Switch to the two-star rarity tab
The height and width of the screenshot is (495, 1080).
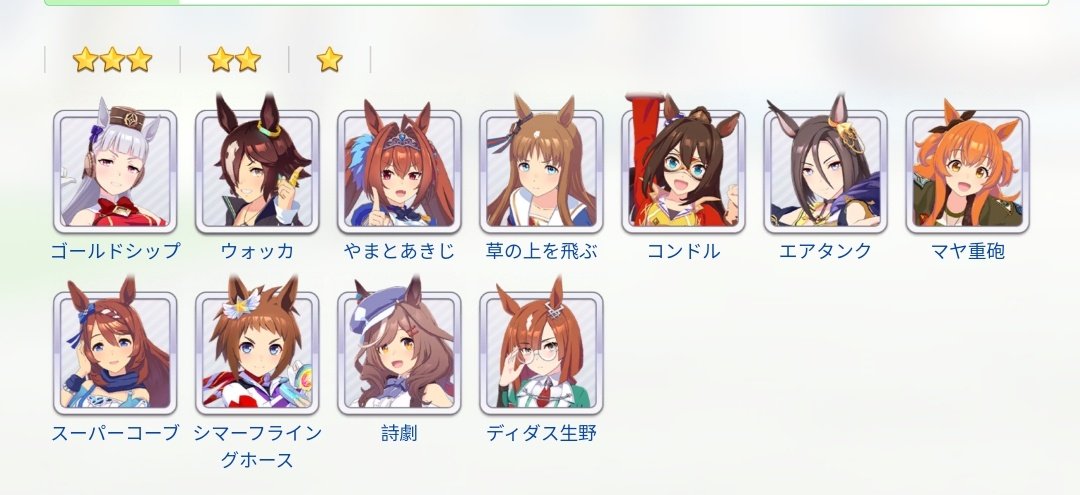[x=234, y=60]
